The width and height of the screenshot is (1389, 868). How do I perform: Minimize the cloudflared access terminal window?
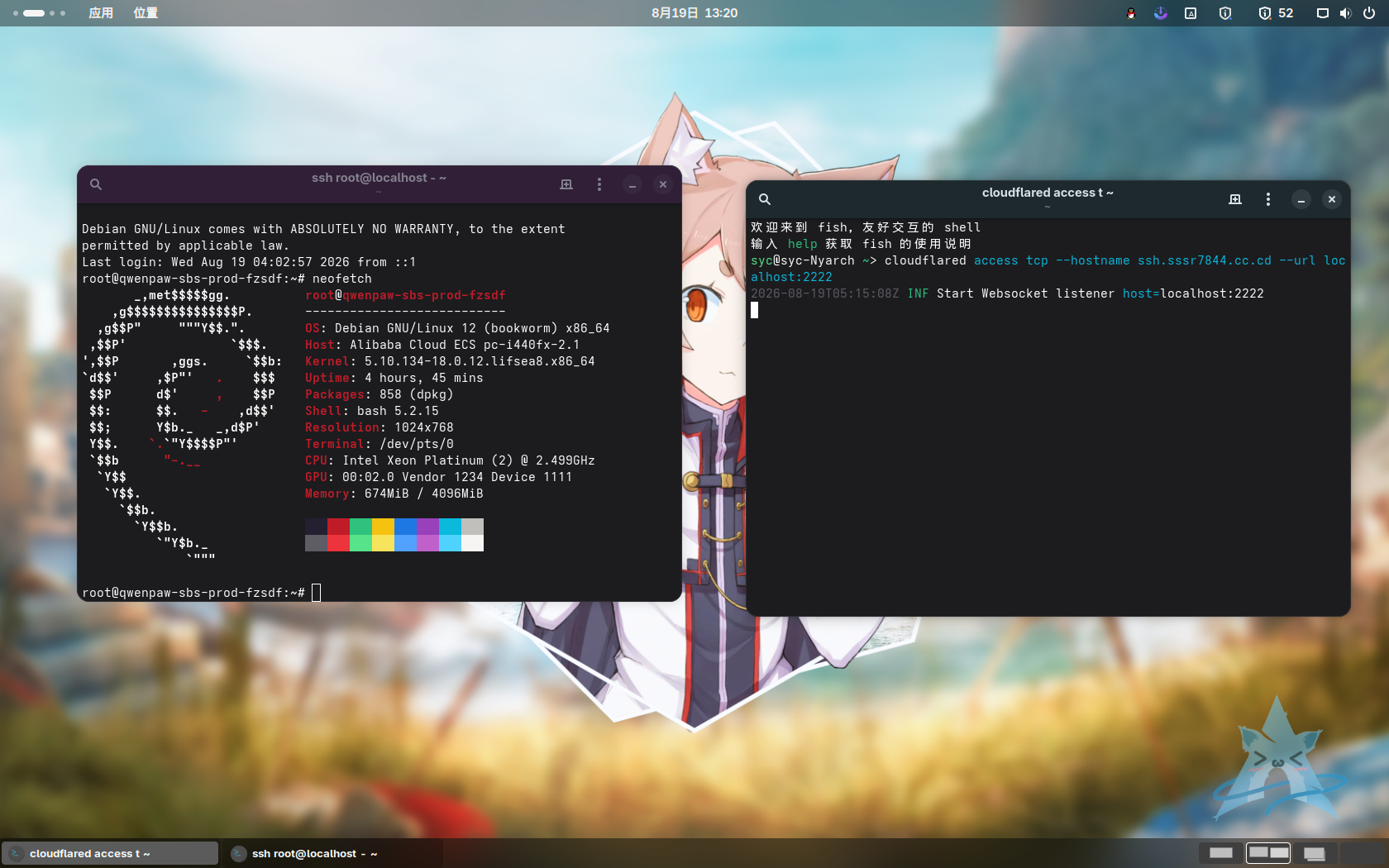pyautogui.click(x=1301, y=199)
